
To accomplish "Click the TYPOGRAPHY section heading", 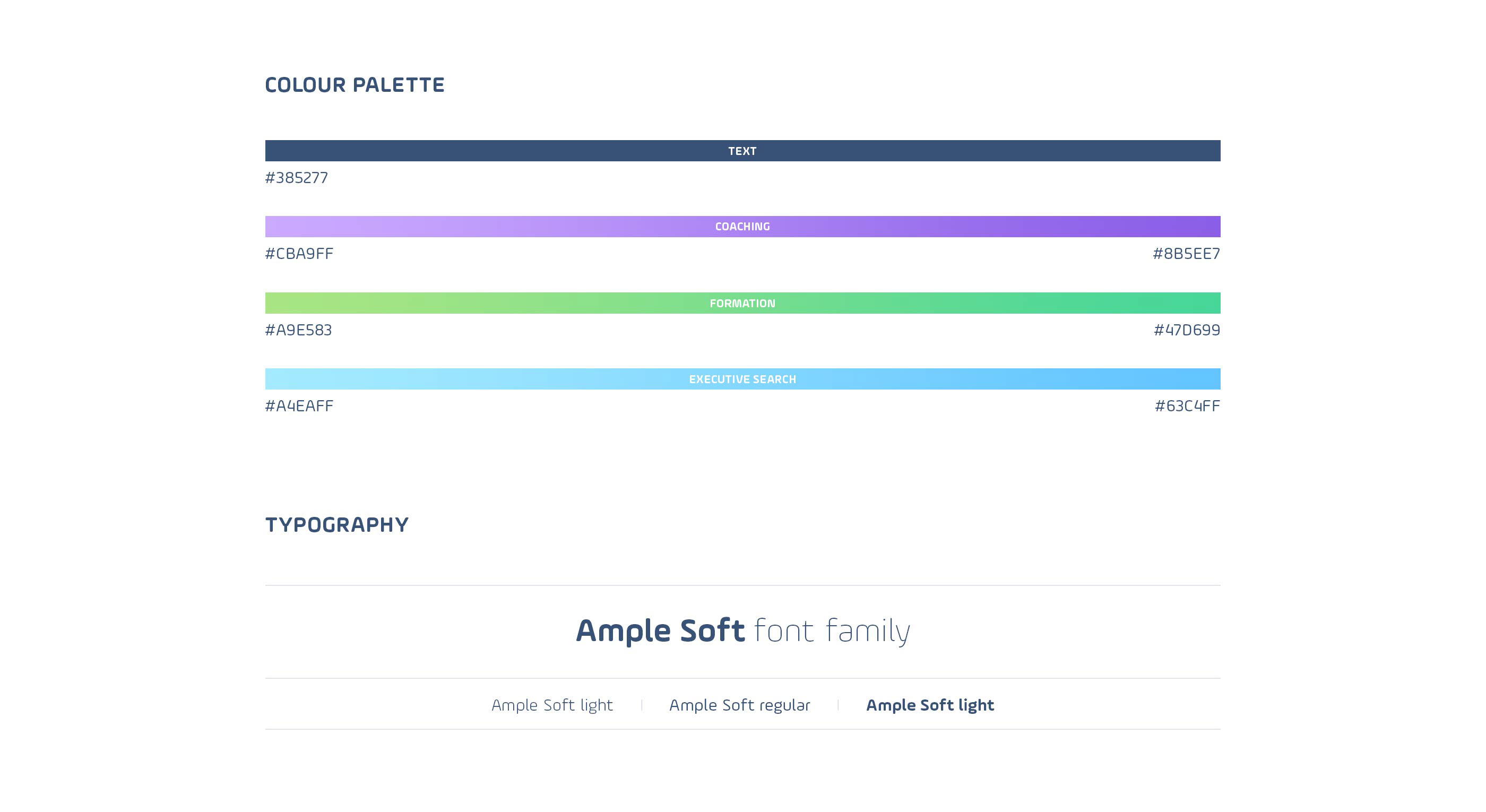I will coord(337,525).
